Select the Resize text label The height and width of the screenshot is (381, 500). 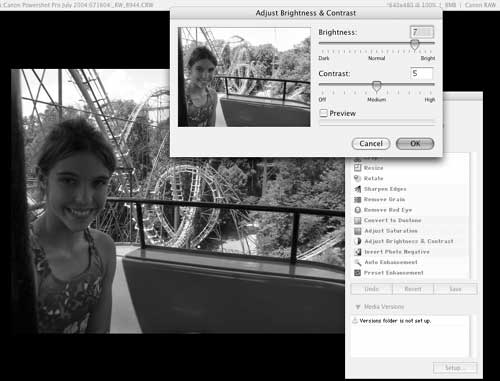point(373,168)
